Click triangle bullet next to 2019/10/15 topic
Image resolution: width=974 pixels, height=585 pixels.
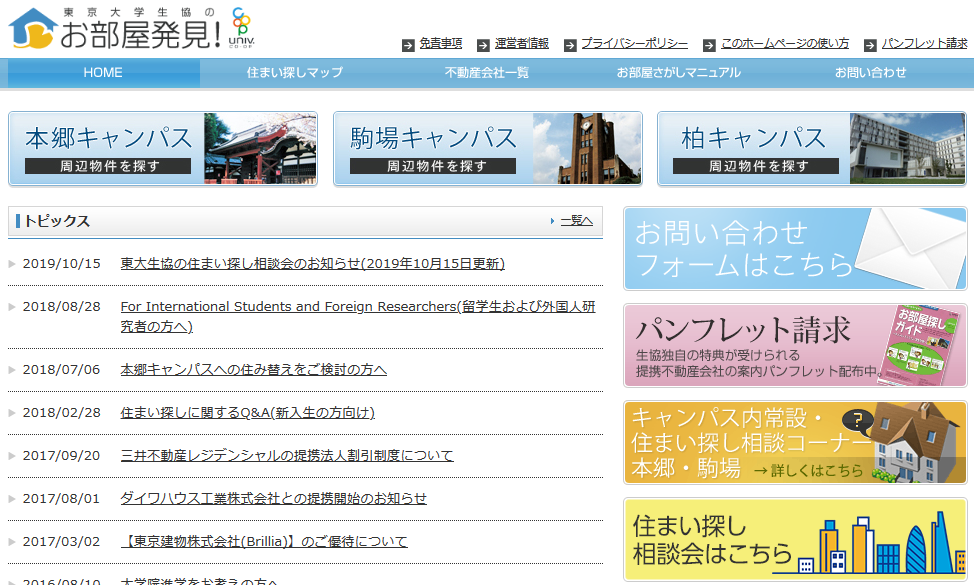point(12,264)
